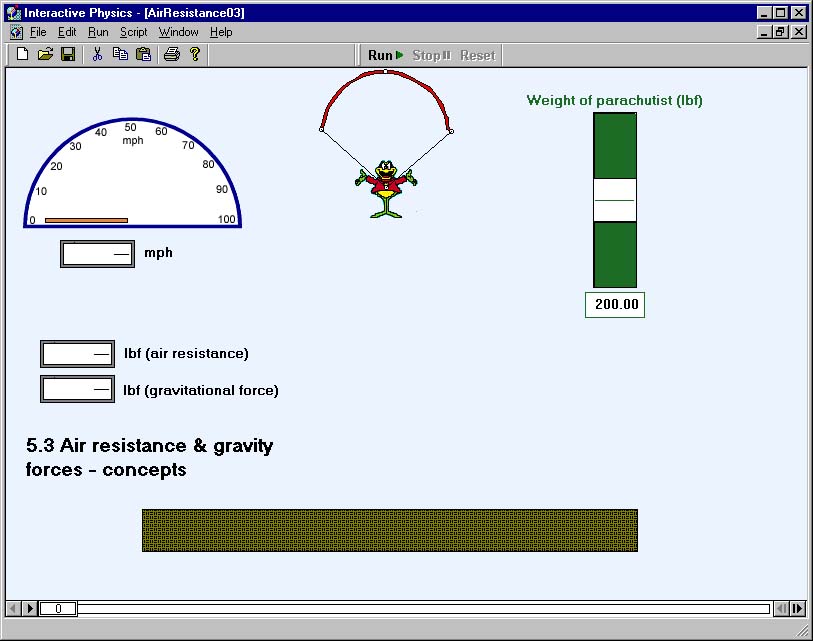Start the simulation with the Run button

point(385,55)
